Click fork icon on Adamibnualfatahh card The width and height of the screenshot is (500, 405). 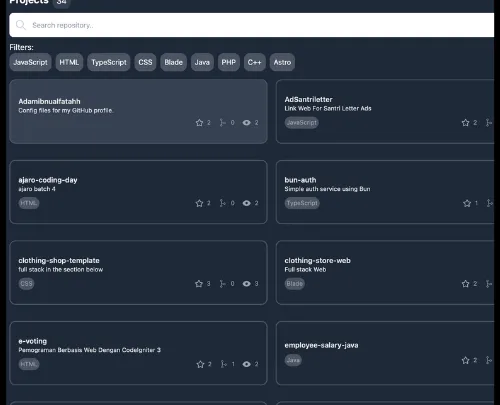[223, 123]
